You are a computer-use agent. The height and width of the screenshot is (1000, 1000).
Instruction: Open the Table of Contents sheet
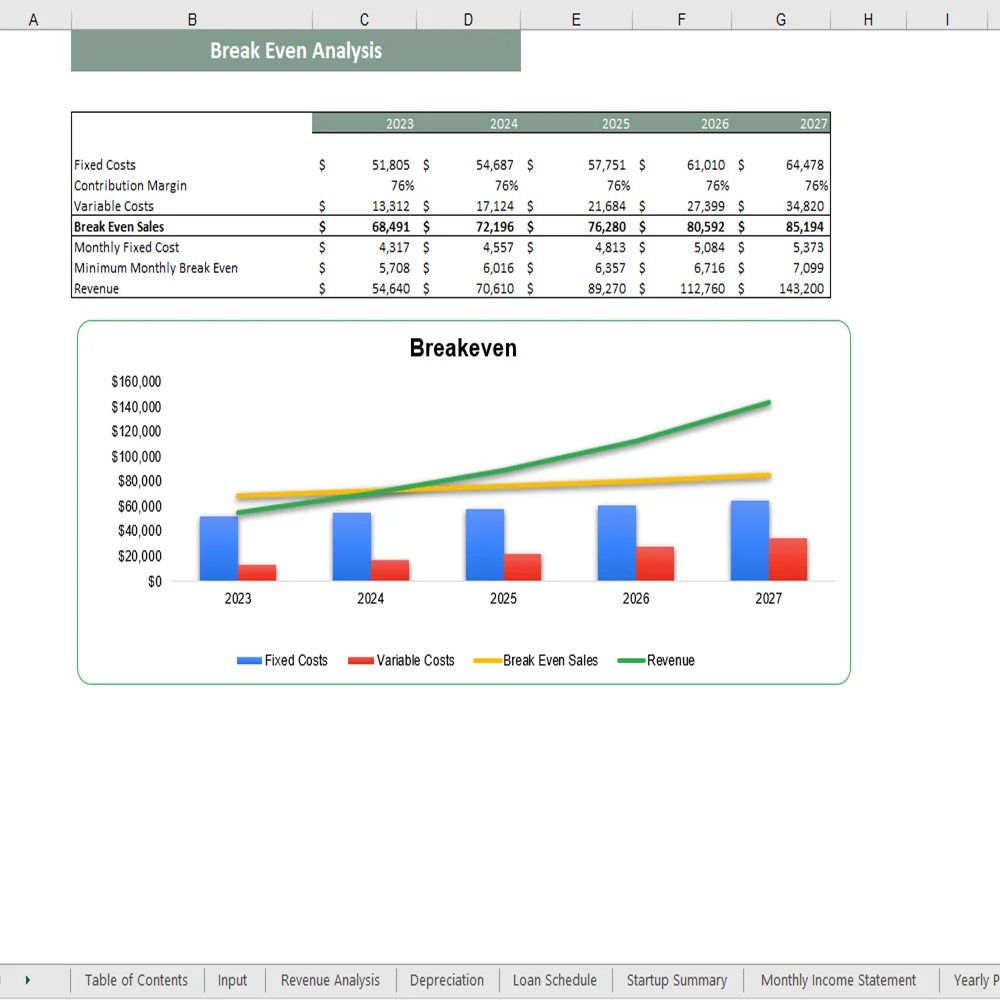tap(136, 980)
